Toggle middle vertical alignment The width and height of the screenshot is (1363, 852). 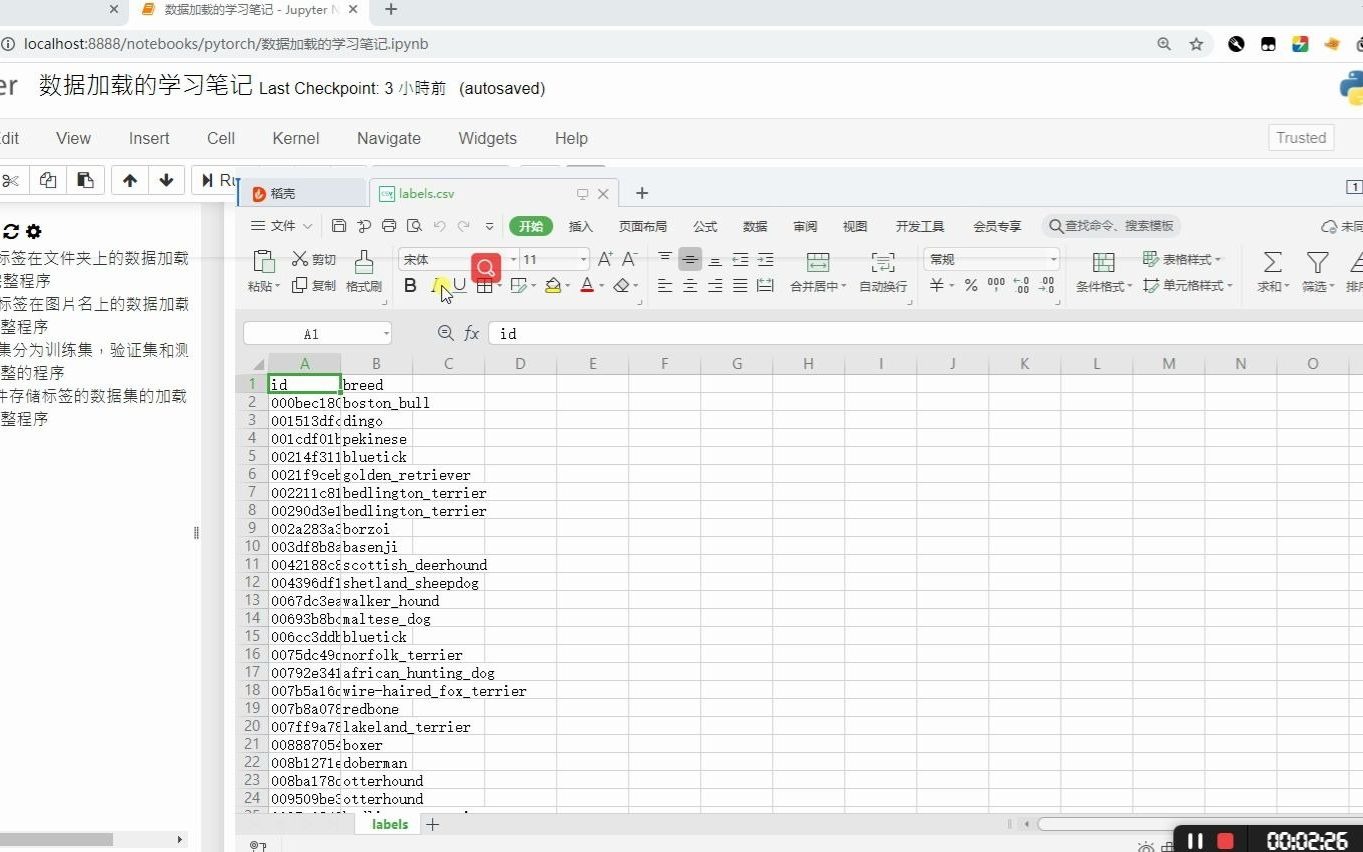(690, 259)
